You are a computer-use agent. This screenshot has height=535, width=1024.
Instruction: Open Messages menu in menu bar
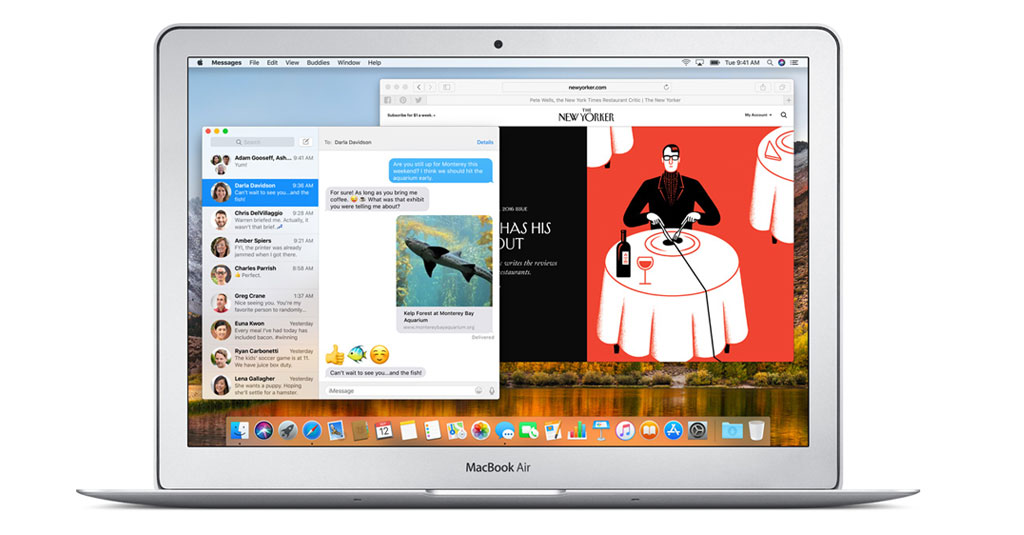click(x=227, y=63)
